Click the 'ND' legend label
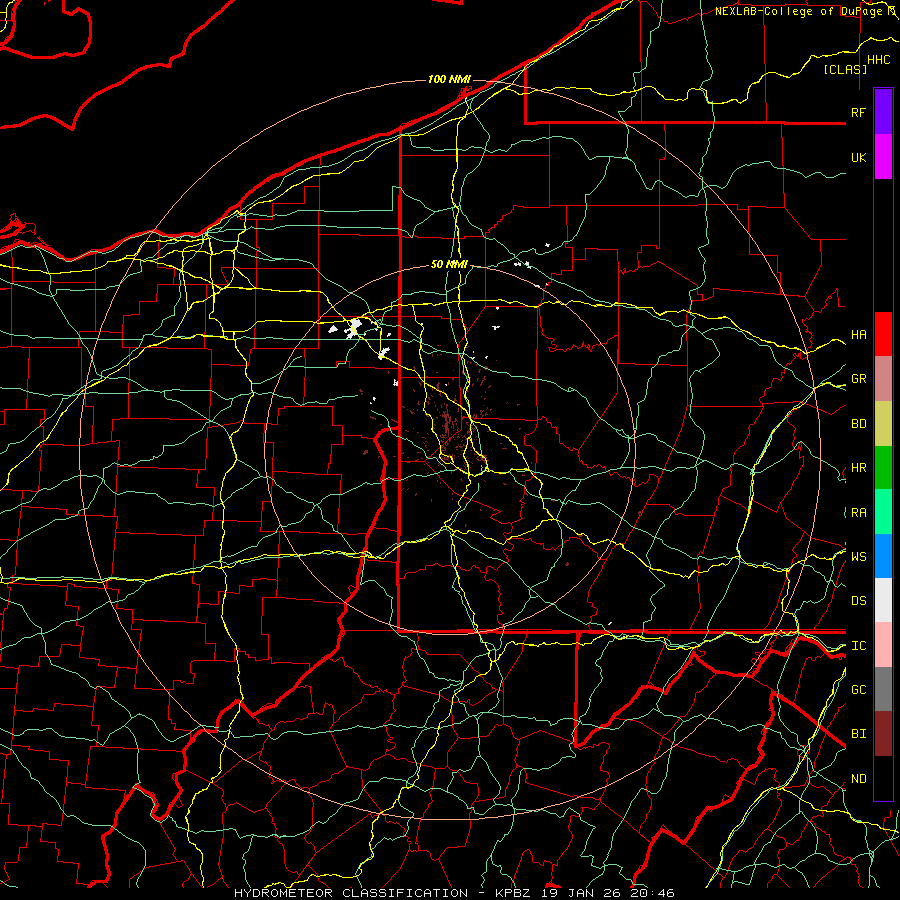The image size is (900, 900). click(x=859, y=778)
